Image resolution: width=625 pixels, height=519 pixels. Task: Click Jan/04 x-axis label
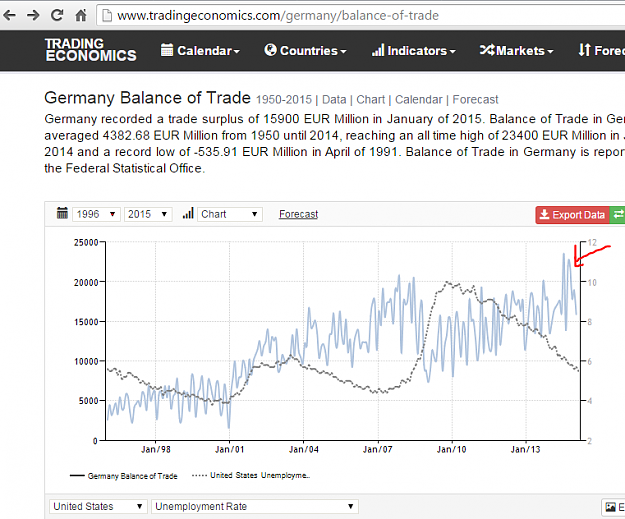pyautogui.click(x=304, y=450)
